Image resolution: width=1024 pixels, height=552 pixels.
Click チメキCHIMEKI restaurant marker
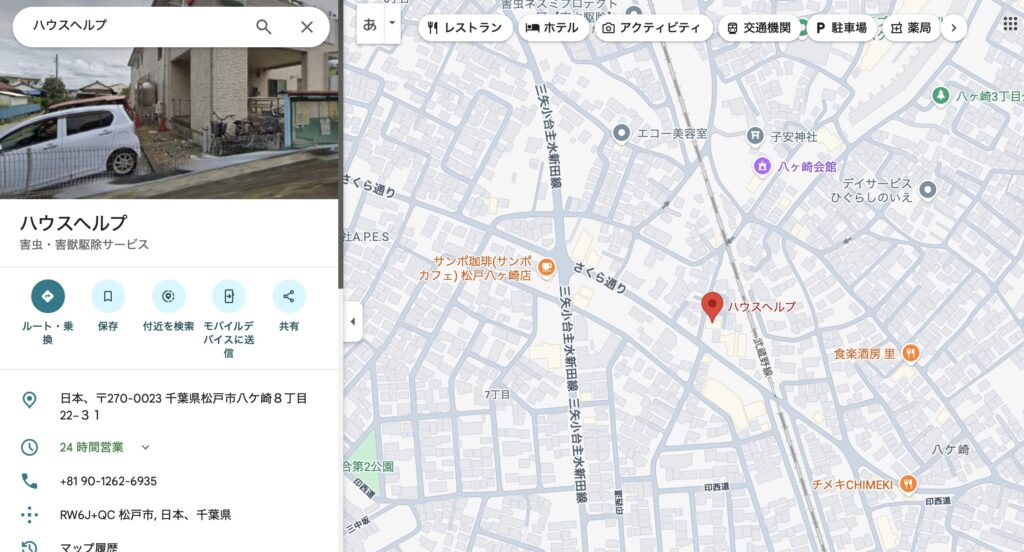908,484
